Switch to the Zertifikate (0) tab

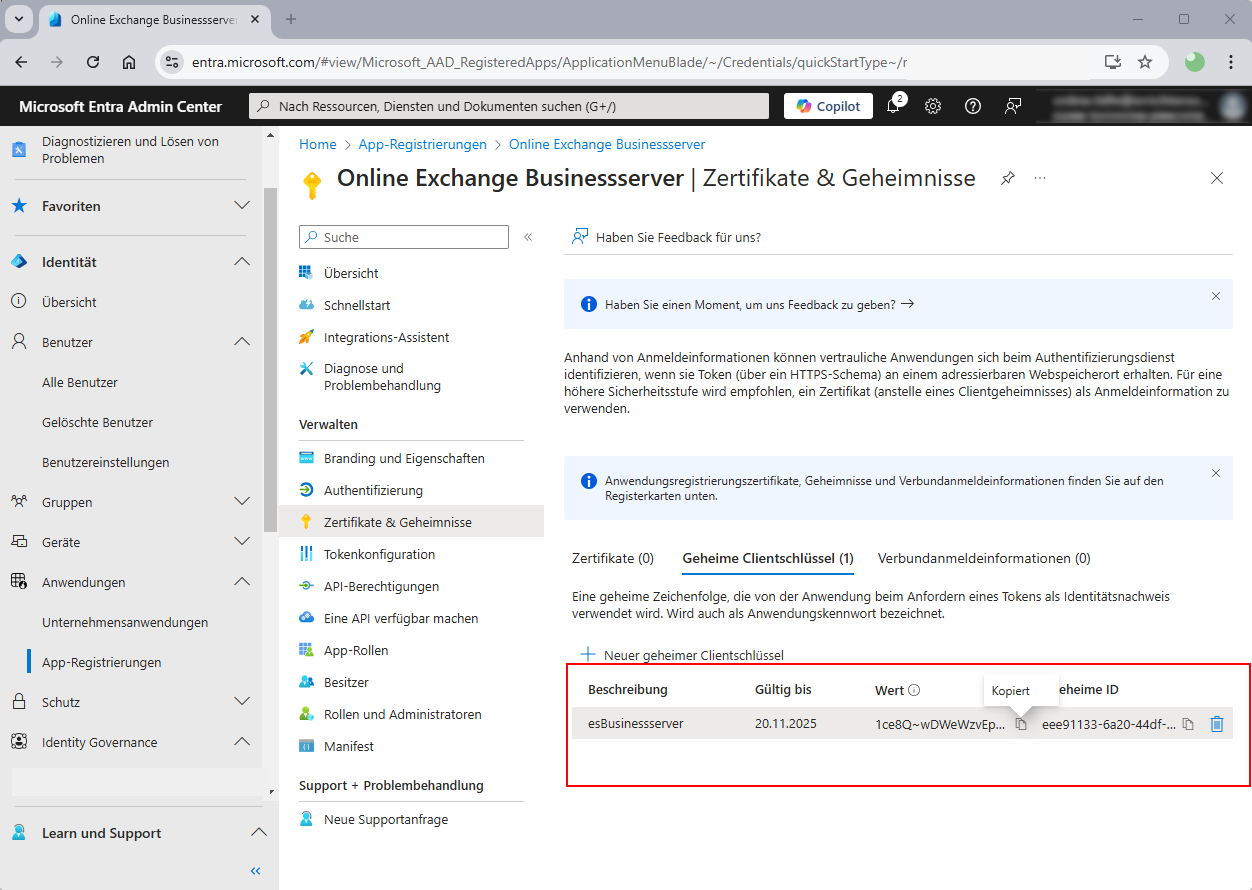tap(612, 558)
